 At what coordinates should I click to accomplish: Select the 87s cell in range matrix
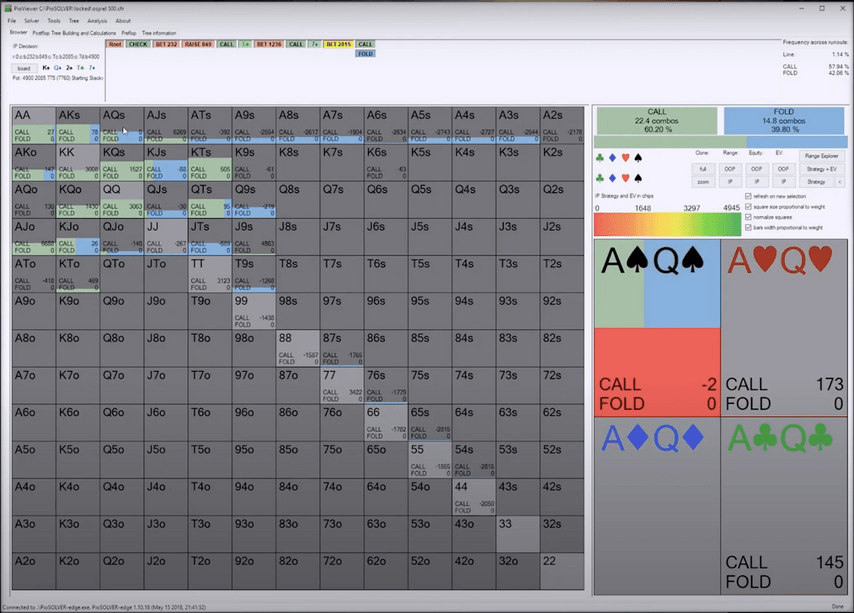342,348
